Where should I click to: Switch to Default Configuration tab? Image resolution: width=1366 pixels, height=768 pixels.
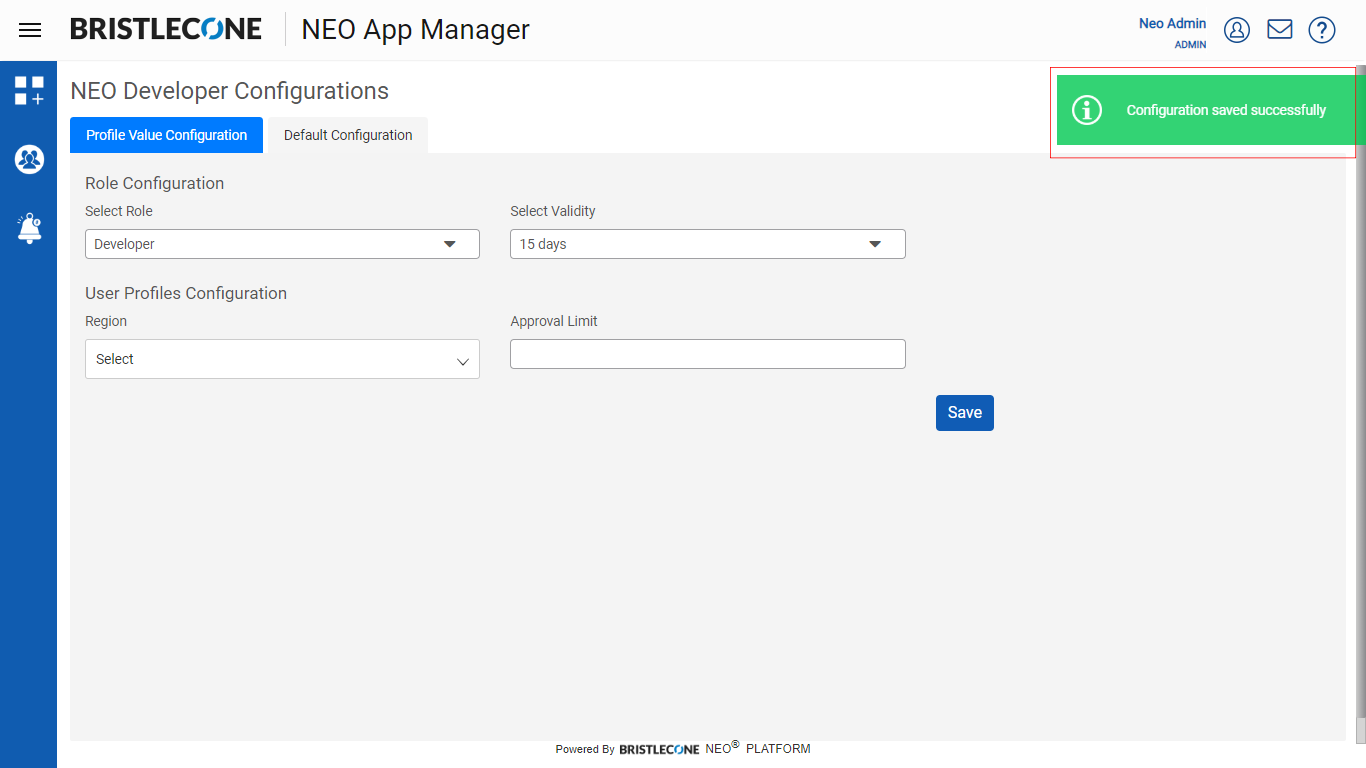pyautogui.click(x=348, y=135)
